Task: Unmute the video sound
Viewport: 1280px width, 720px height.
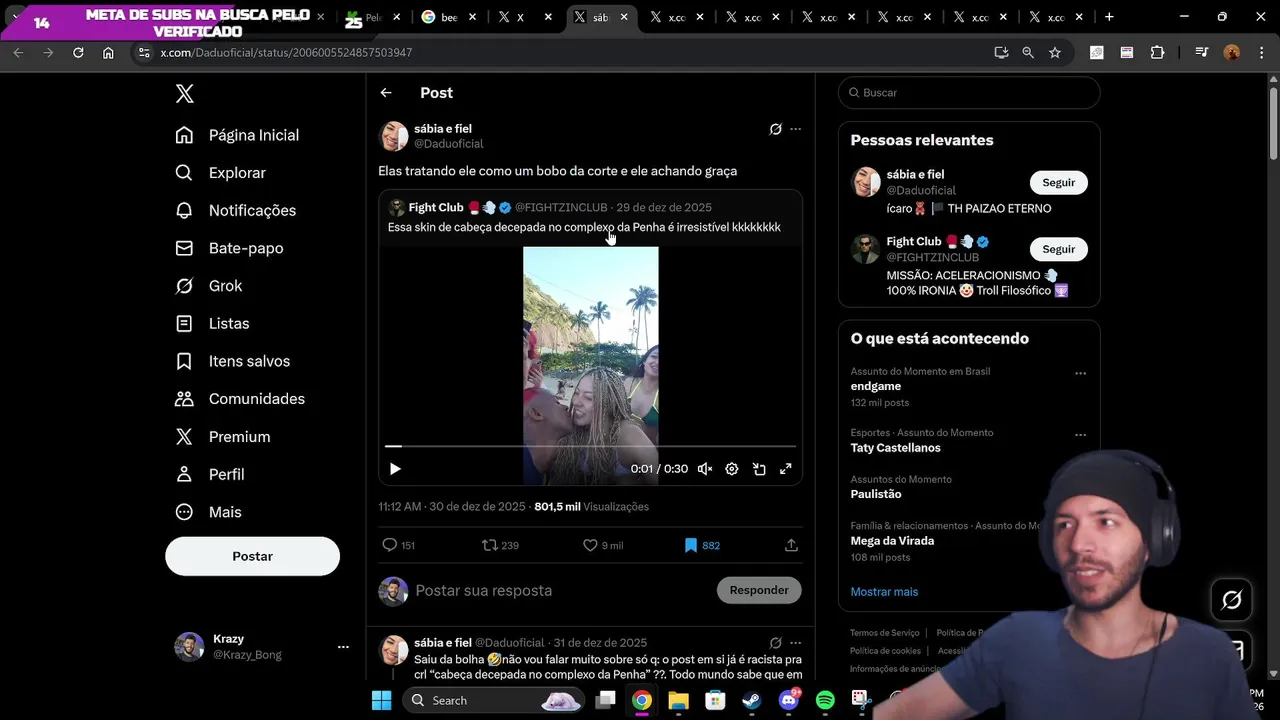Action: [705, 469]
